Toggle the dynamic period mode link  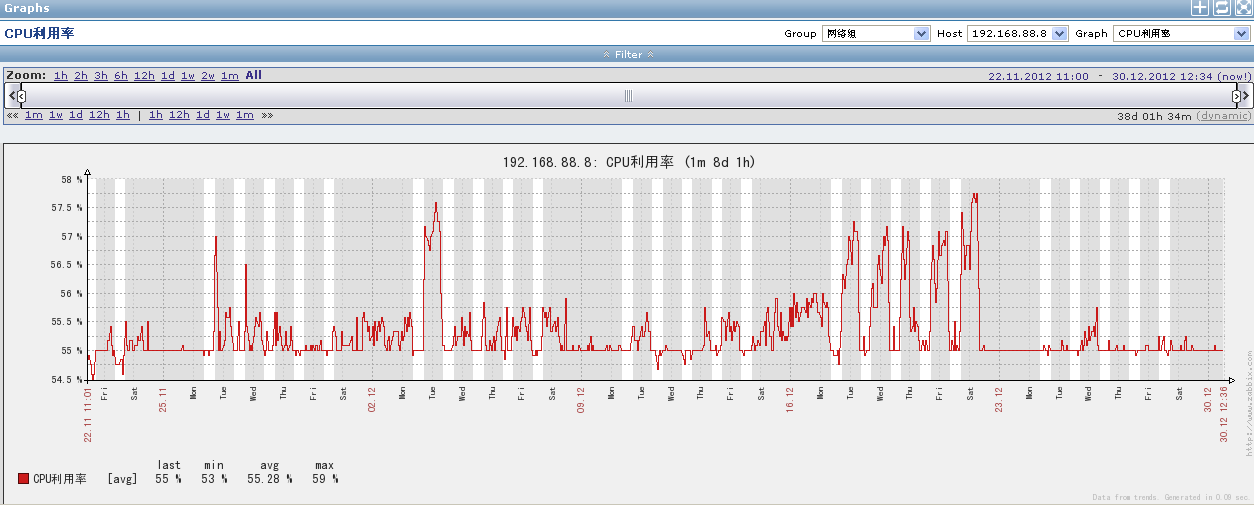click(x=1223, y=116)
